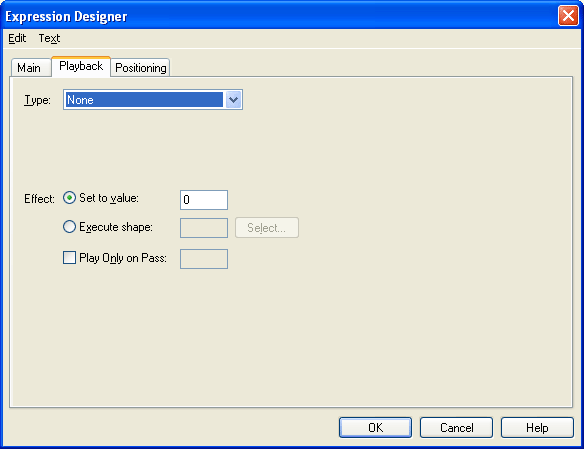Viewport: 584px width, 449px height.
Task: Click the Expression Designer title bar
Action: point(279,16)
